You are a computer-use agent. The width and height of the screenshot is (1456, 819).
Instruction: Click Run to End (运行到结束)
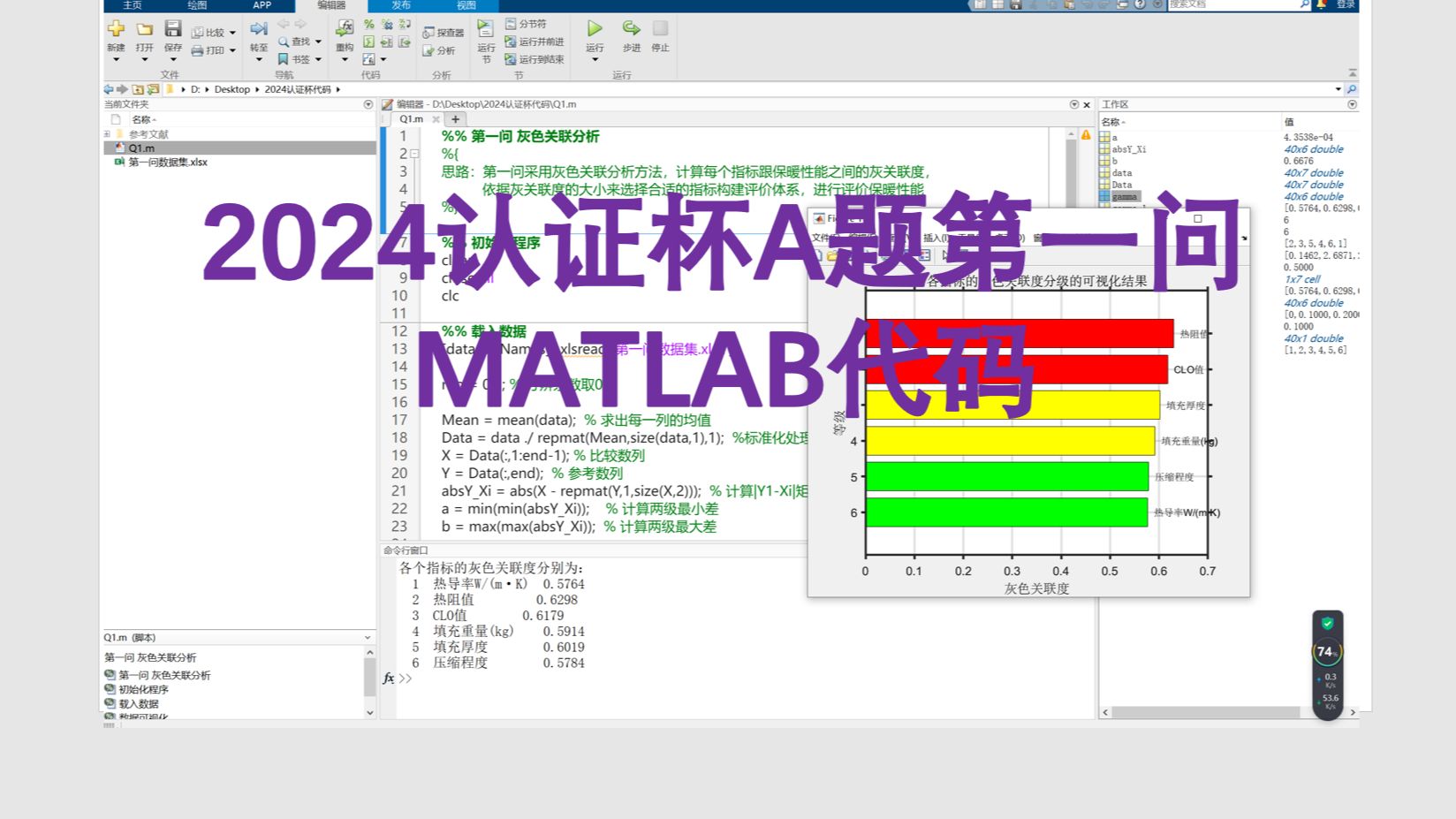click(x=535, y=59)
